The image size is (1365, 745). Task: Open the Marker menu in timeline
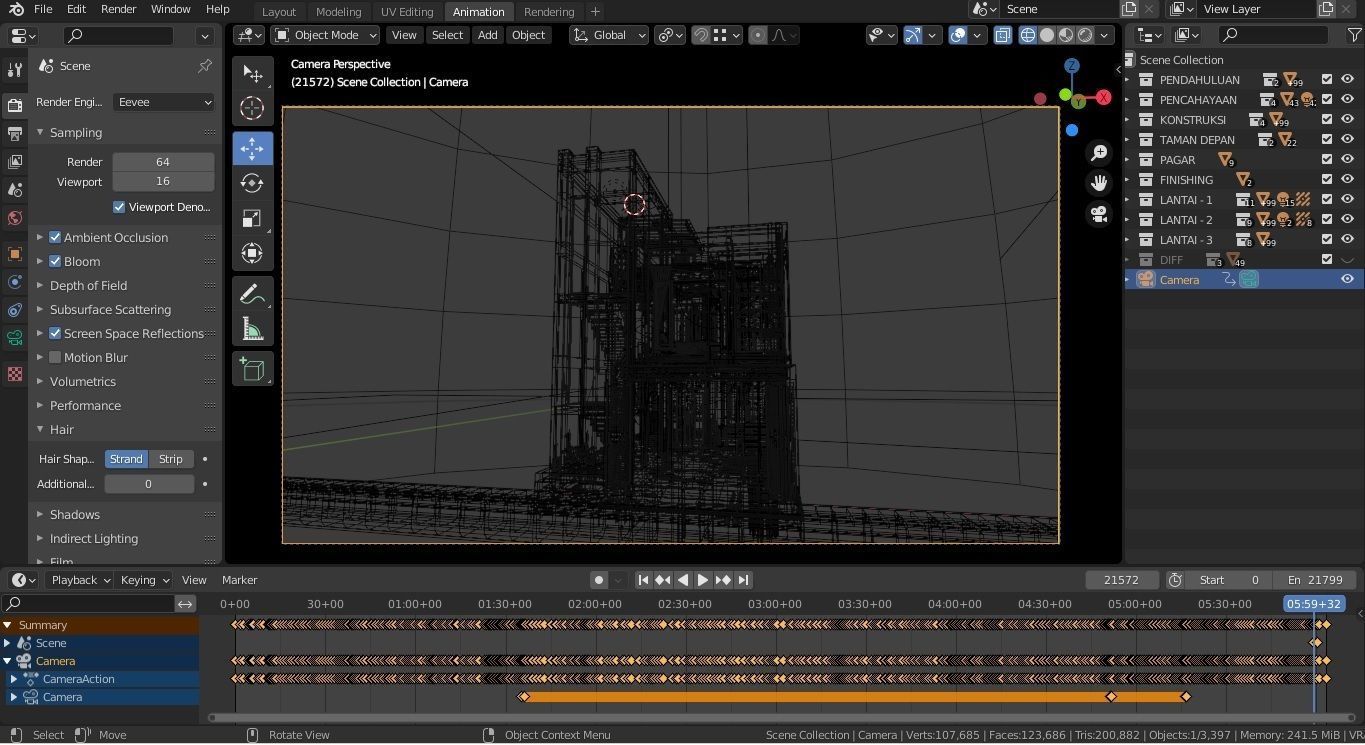pos(239,580)
